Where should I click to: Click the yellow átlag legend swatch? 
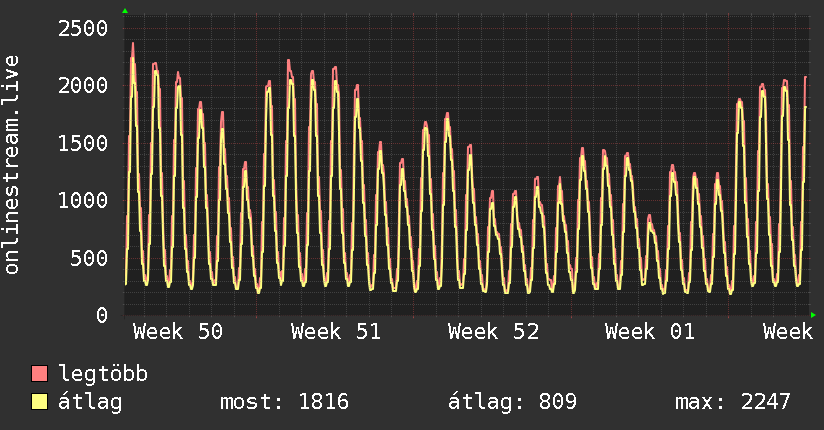tap(40, 402)
